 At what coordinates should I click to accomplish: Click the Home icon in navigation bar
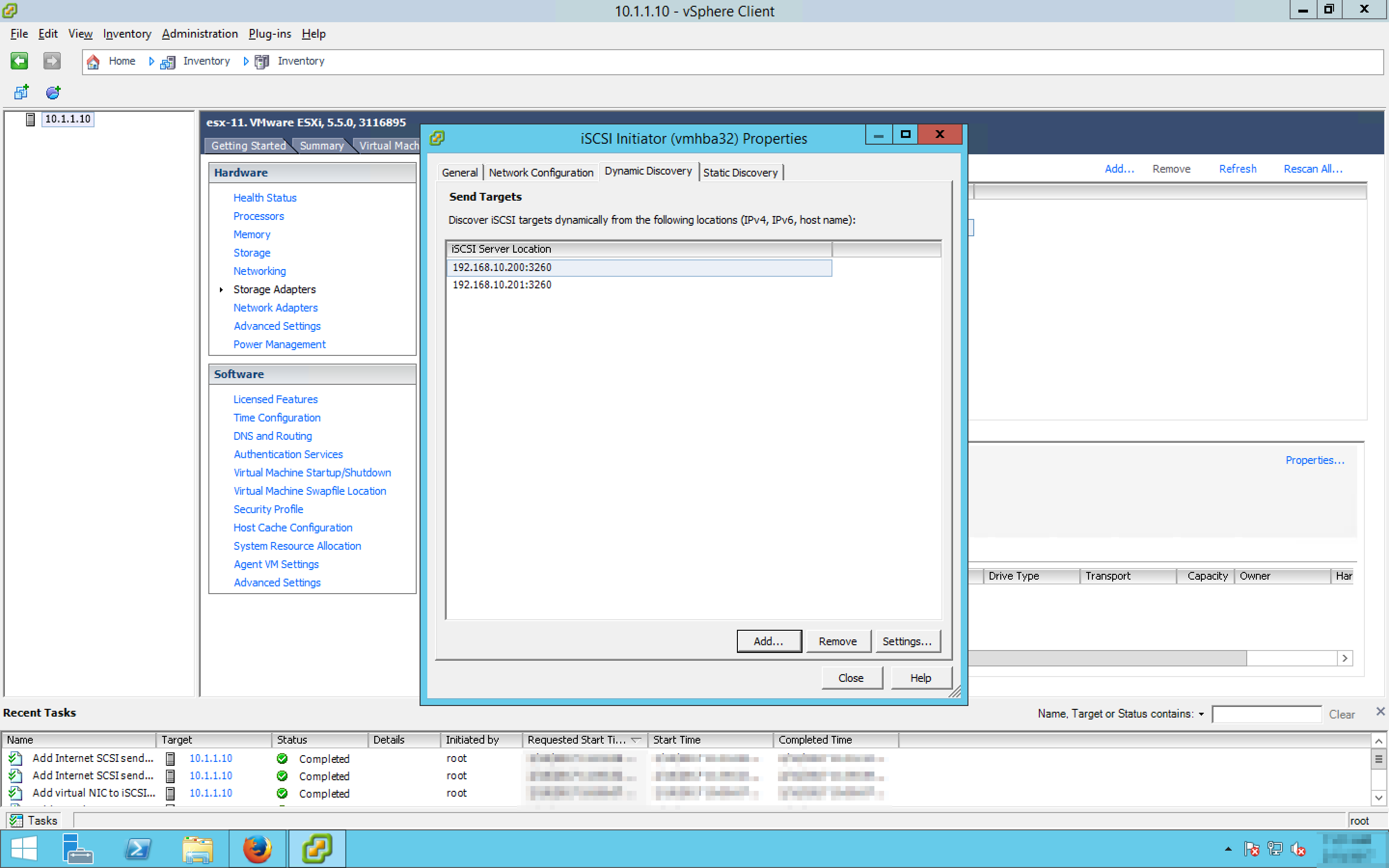tap(94, 61)
